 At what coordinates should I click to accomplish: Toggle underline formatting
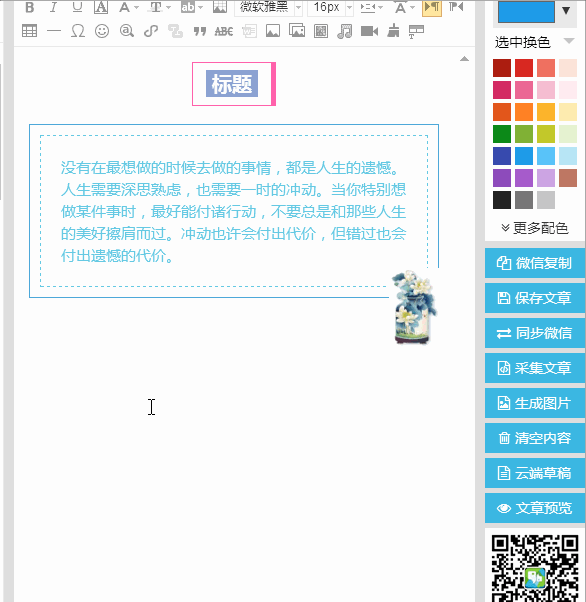coord(77,7)
